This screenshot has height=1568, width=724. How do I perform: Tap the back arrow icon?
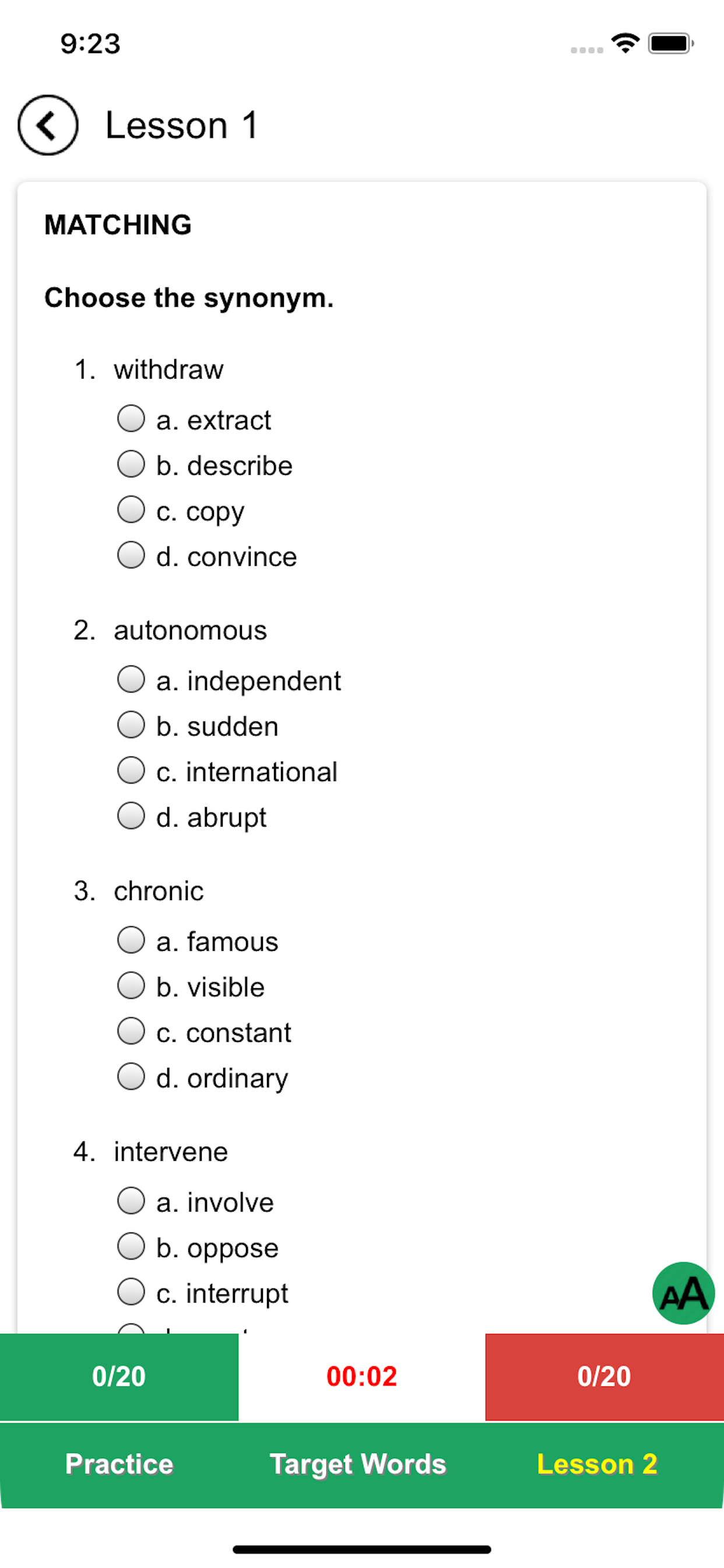point(48,125)
